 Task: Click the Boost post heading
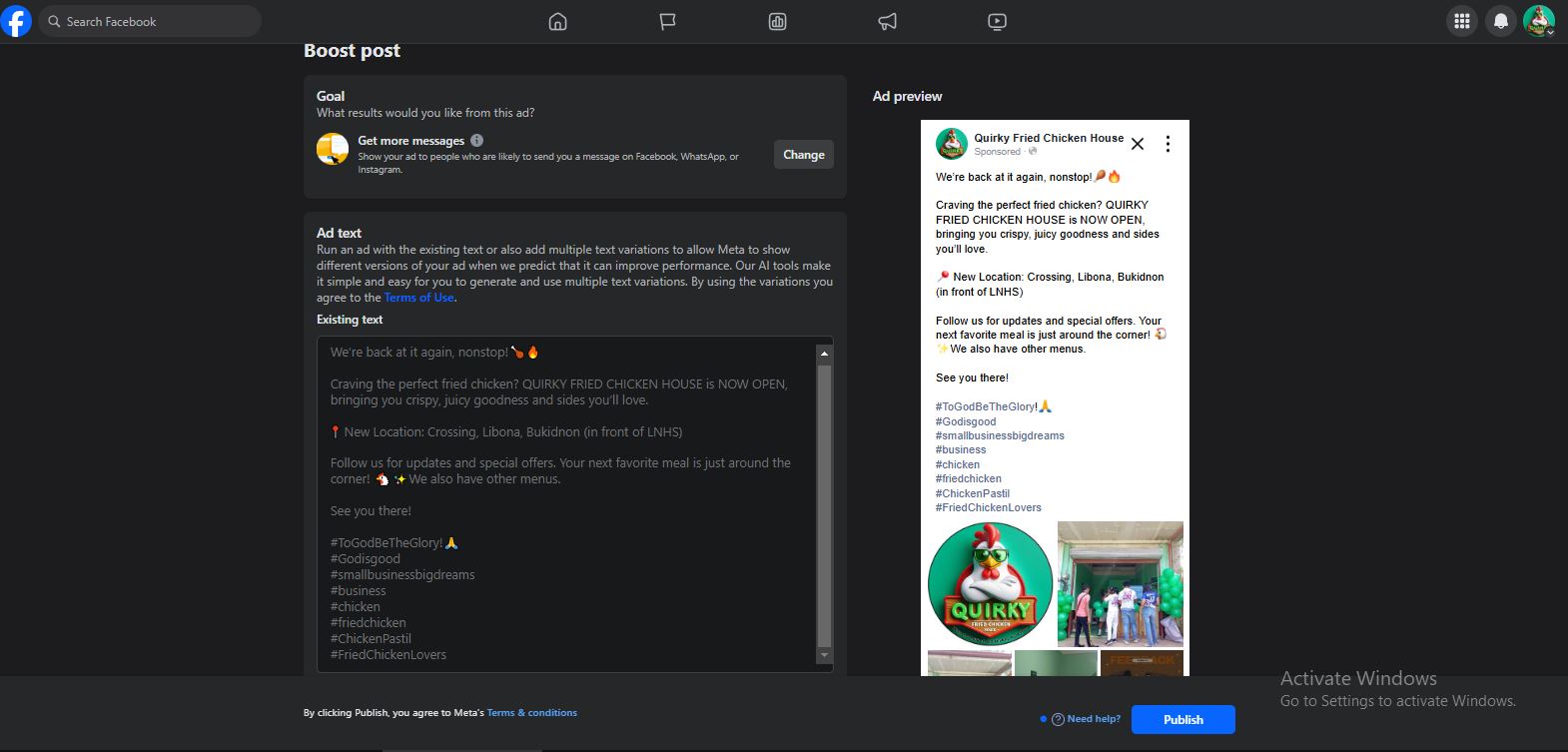click(x=352, y=51)
